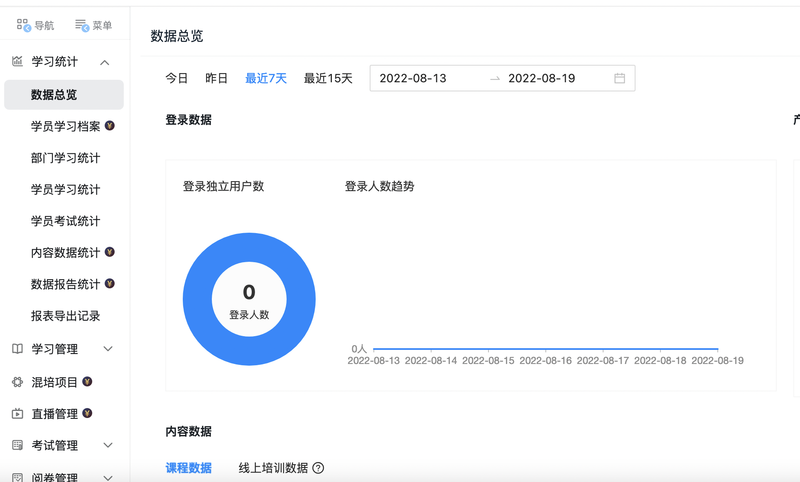800x482 pixels.
Task: Click the 导航 navigation icon
Action: point(23,24)
